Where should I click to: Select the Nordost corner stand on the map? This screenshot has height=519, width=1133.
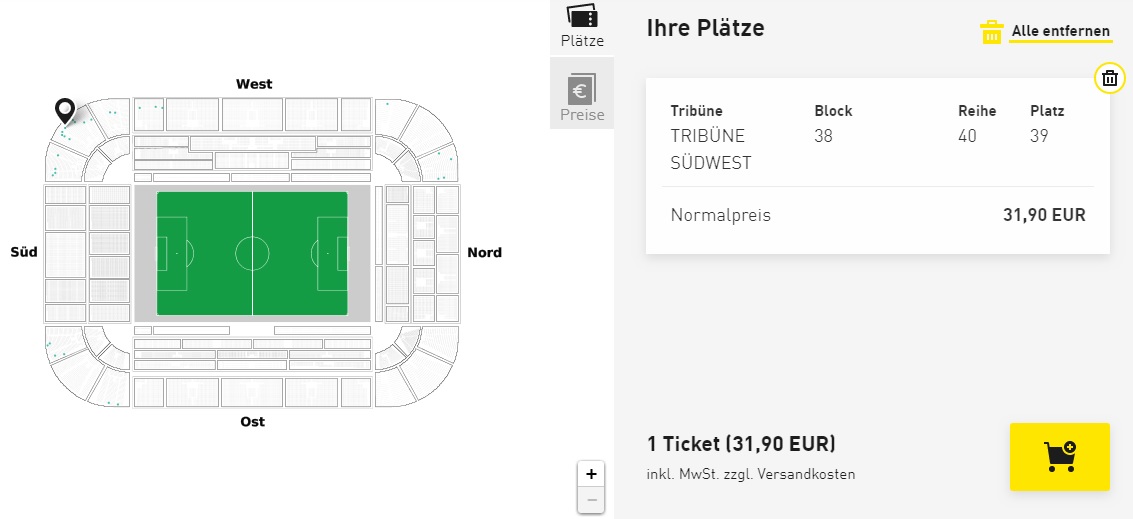point(420,368)
